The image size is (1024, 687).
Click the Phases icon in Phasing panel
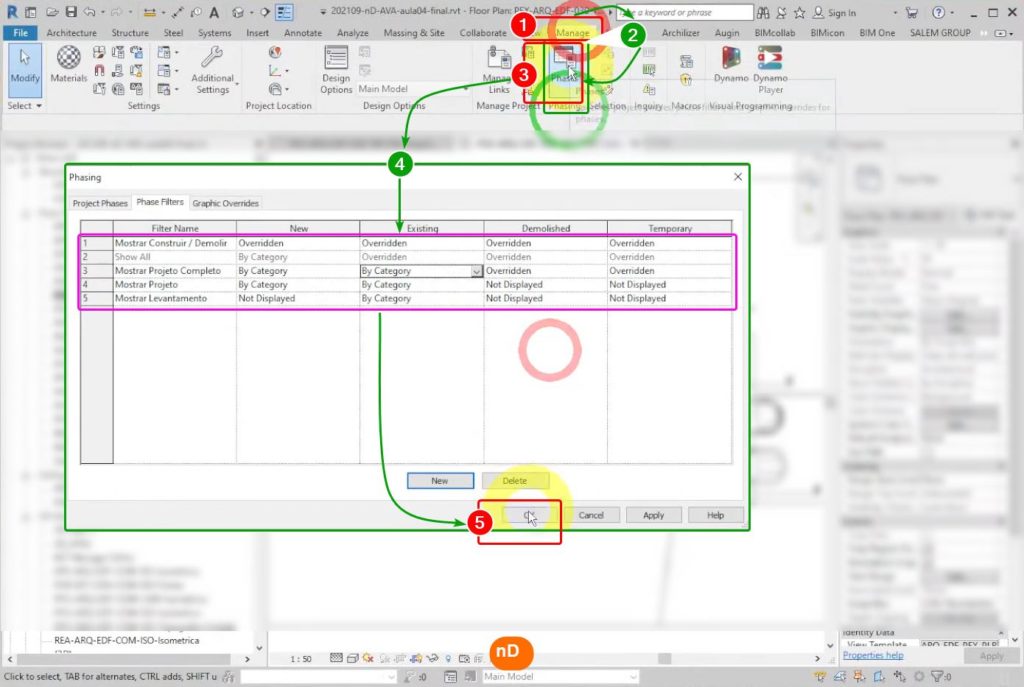point(565,65)
